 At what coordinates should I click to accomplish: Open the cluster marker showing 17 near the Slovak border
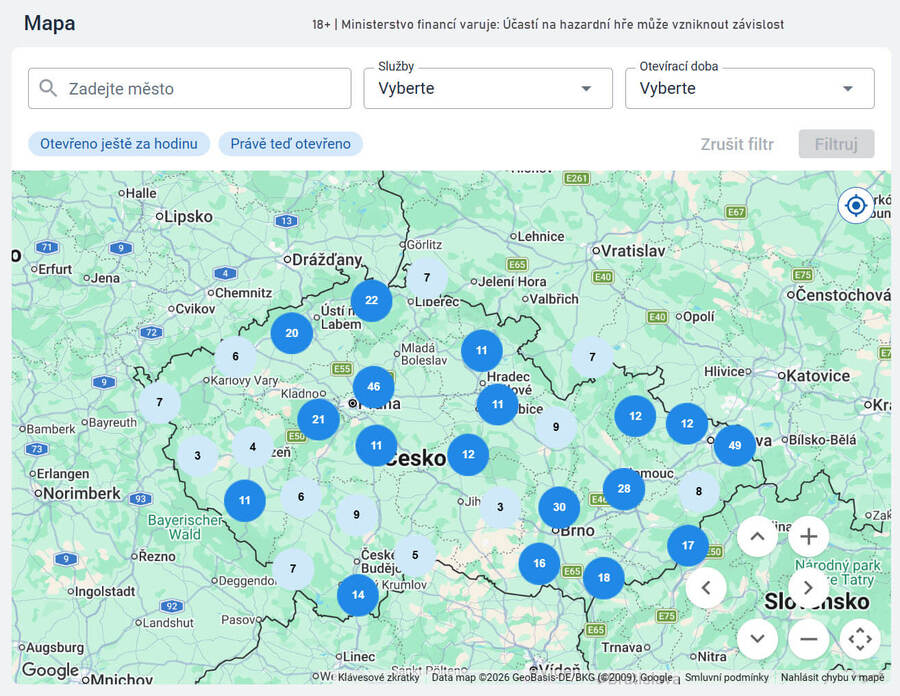pos(688,545)
